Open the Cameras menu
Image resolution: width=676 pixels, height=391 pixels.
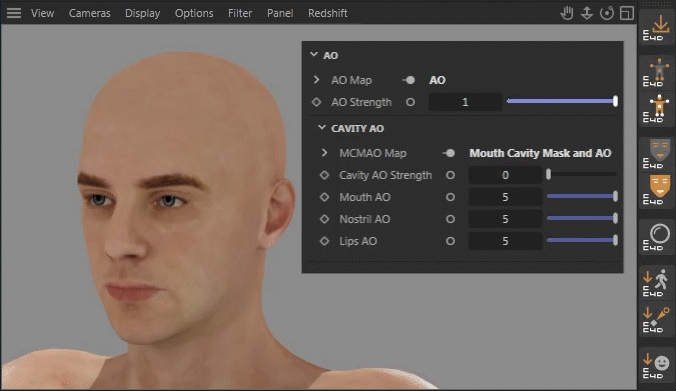[x=90, y=13]
